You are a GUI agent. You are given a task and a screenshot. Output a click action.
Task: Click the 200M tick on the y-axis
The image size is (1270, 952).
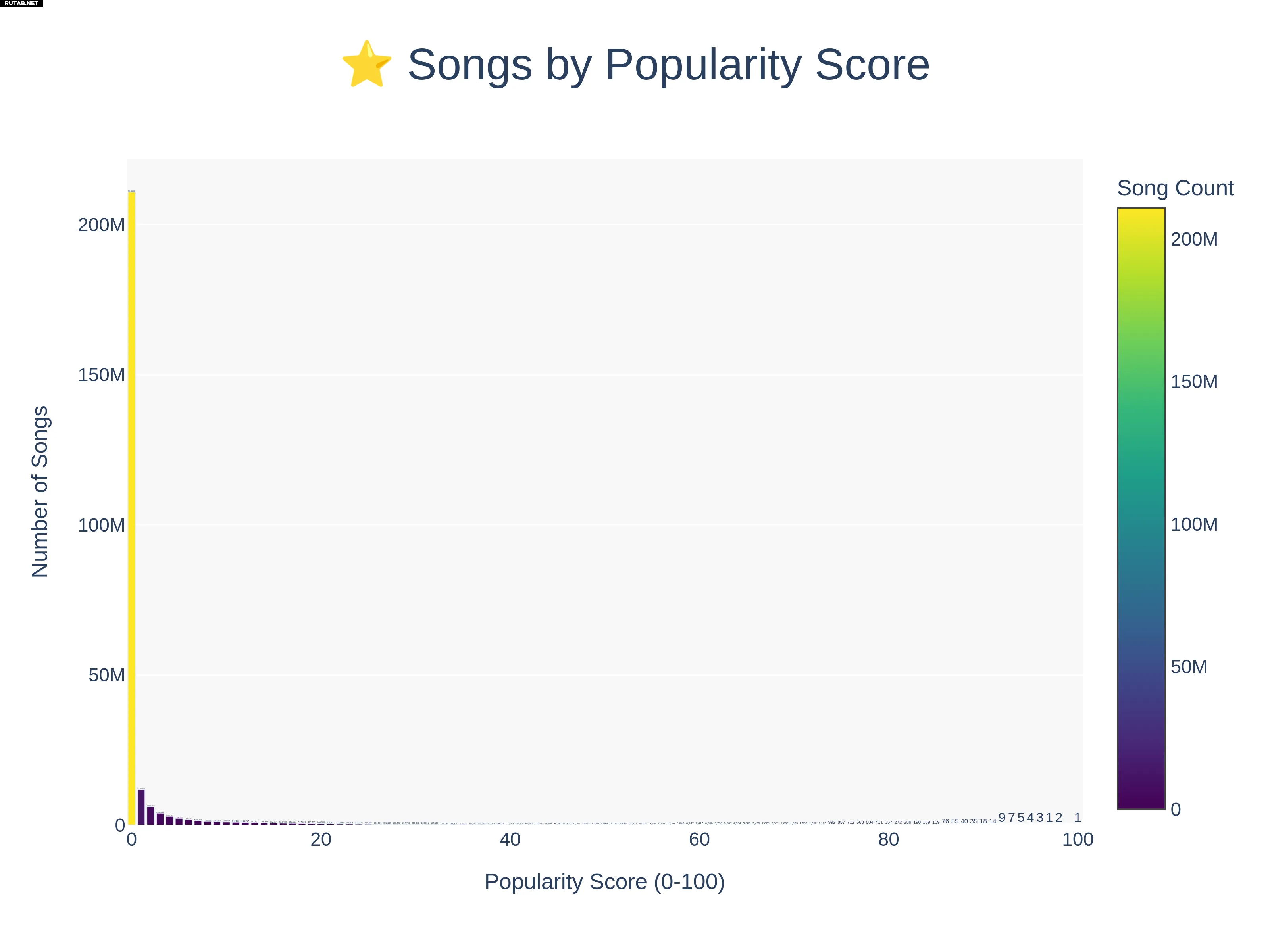(x=101, y=225)
